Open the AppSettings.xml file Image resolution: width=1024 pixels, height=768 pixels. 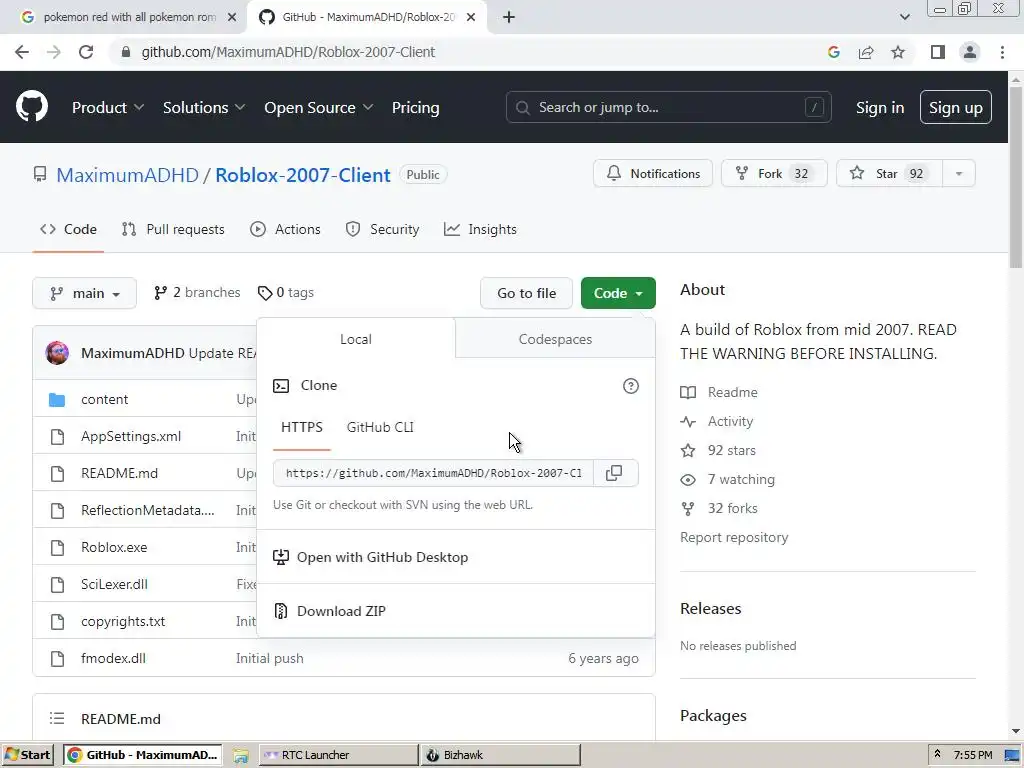131,436
